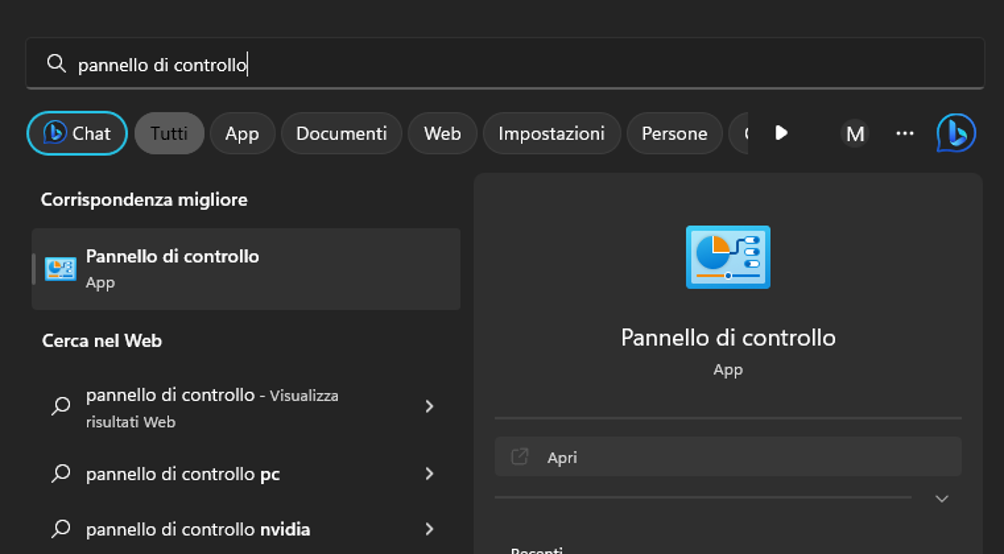Click search icon beside pannello di controllo nvidia

(61, 529)
